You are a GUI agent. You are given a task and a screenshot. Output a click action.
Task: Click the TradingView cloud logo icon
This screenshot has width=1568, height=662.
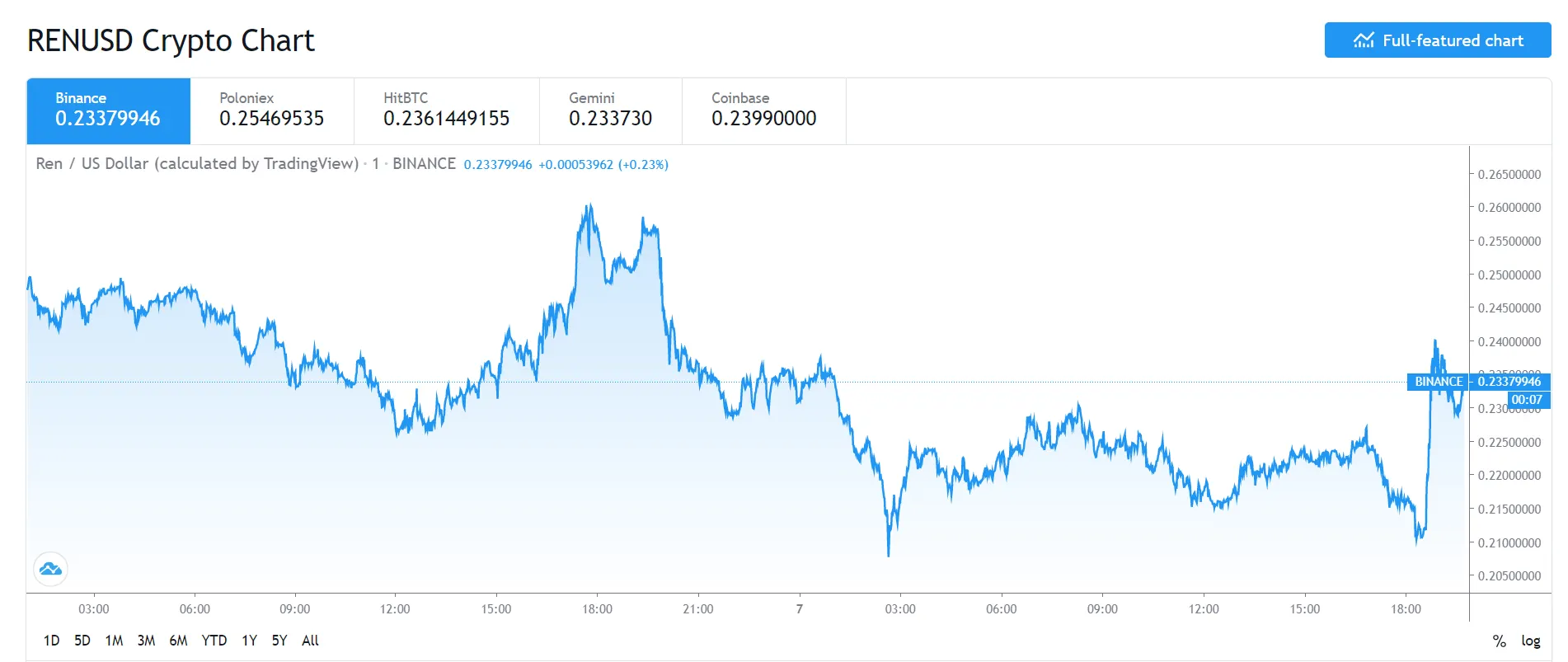pyautogui.click(x=50, y=569)
